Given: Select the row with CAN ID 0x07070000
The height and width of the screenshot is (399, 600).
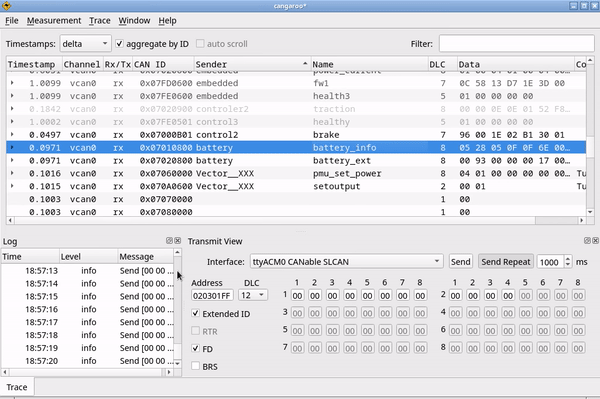Looking at the screenshot, I should pos(296,199).
